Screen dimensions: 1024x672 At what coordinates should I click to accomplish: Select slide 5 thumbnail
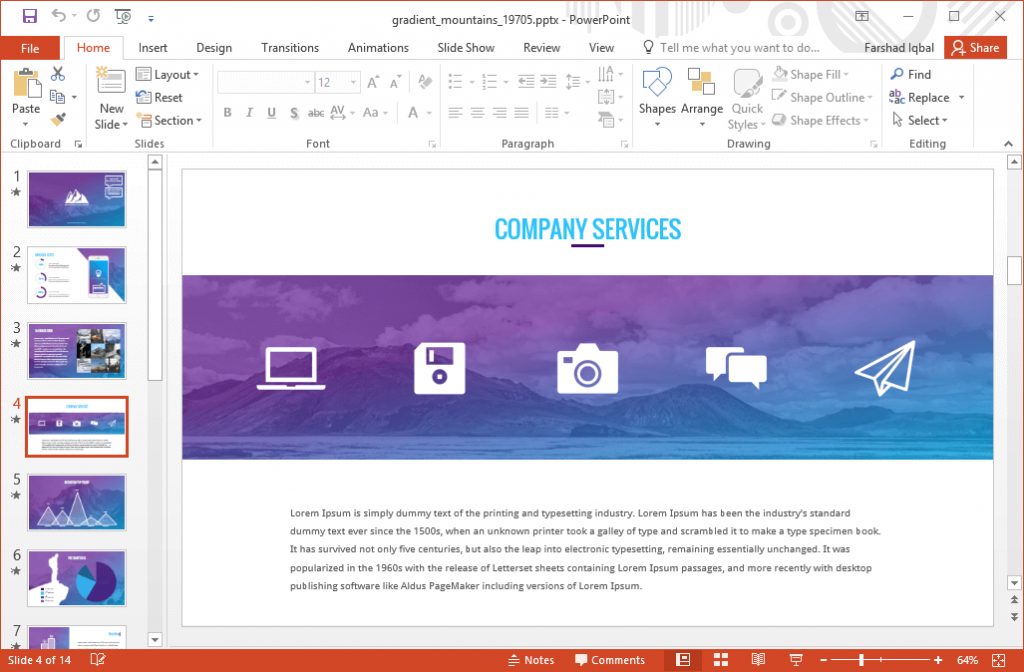[x=76, y=502]
